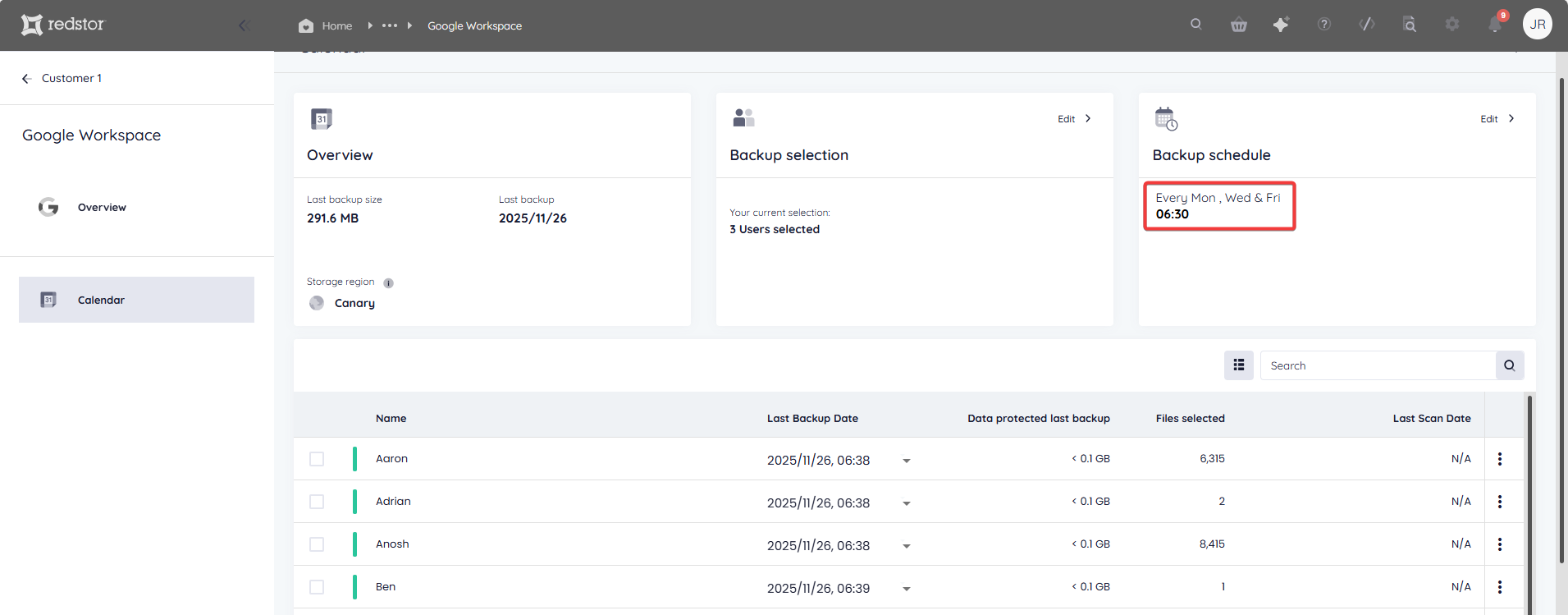Click the name Ben in the table
Screen dimensions: 1568x615
tap(386, 587)
